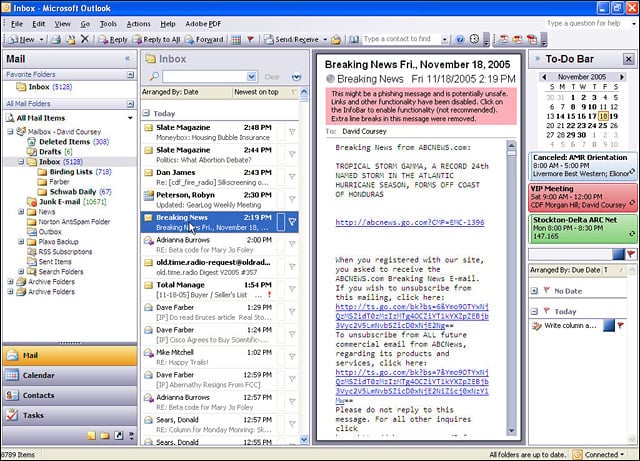Open the Address Book icon

[354, 40]
